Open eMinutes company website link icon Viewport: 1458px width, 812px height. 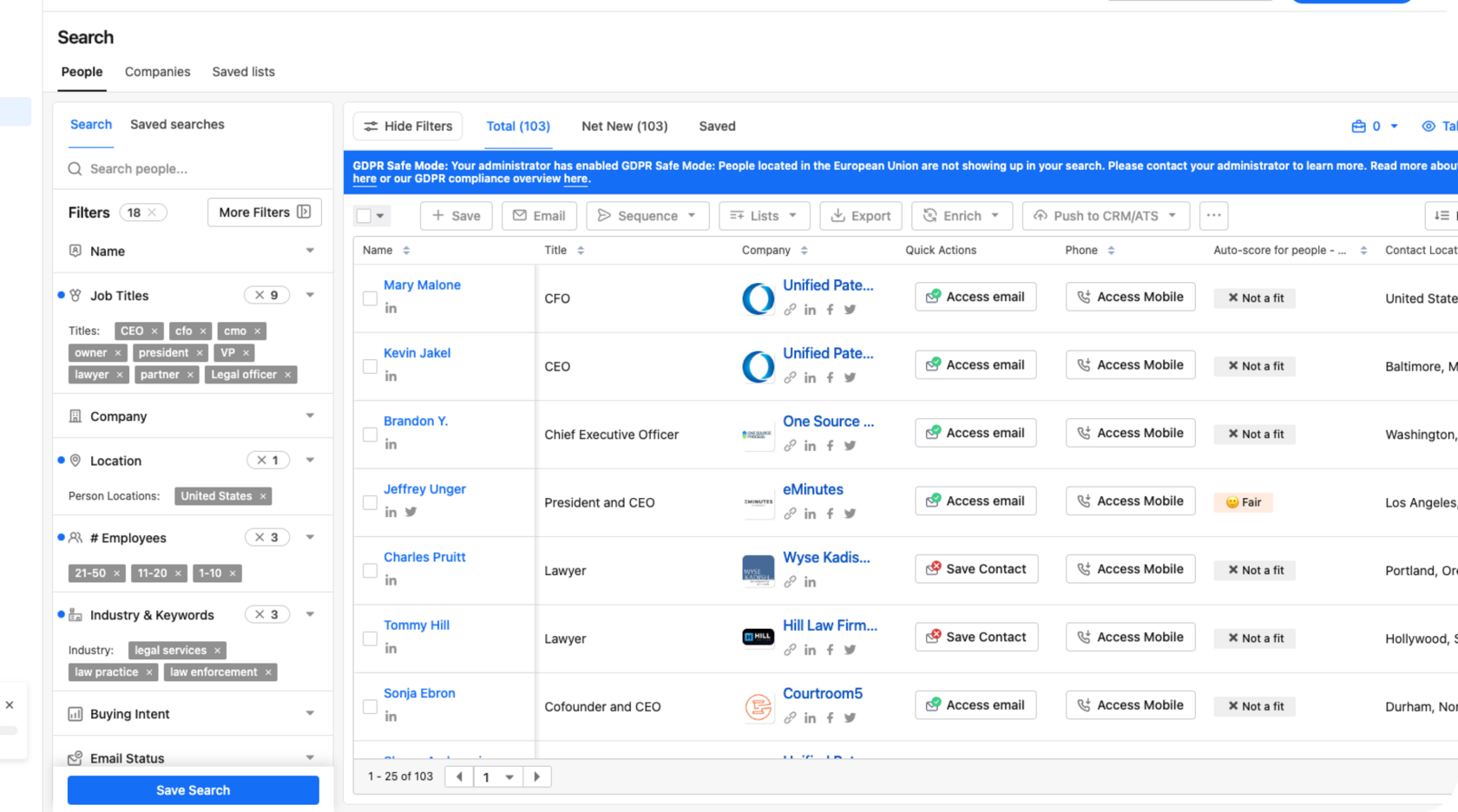(790, 514)
